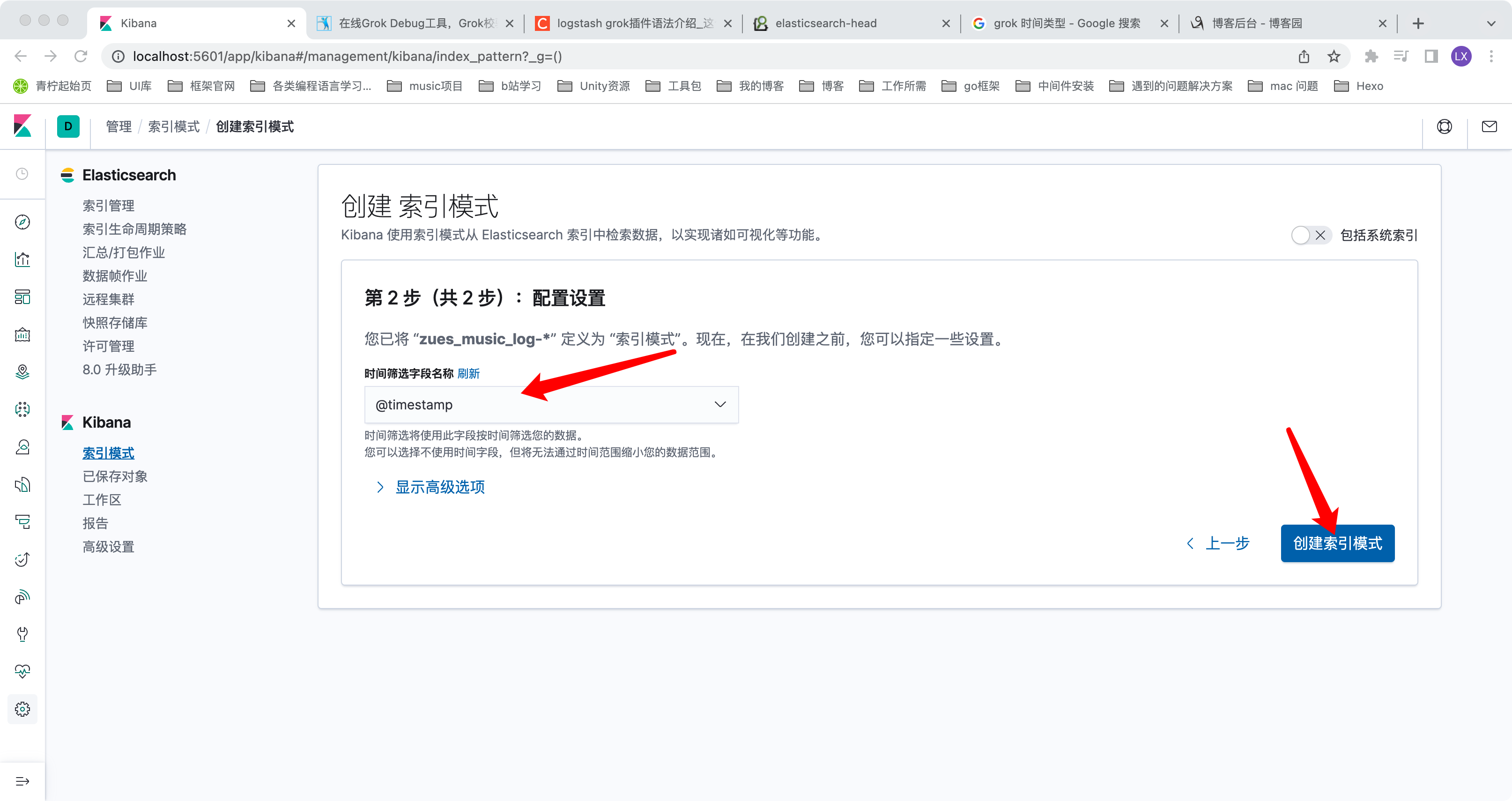This screenshot has height=801, width=1512.
Task: Open Visualize chart icon in sidebar
Action: (22, 260)
